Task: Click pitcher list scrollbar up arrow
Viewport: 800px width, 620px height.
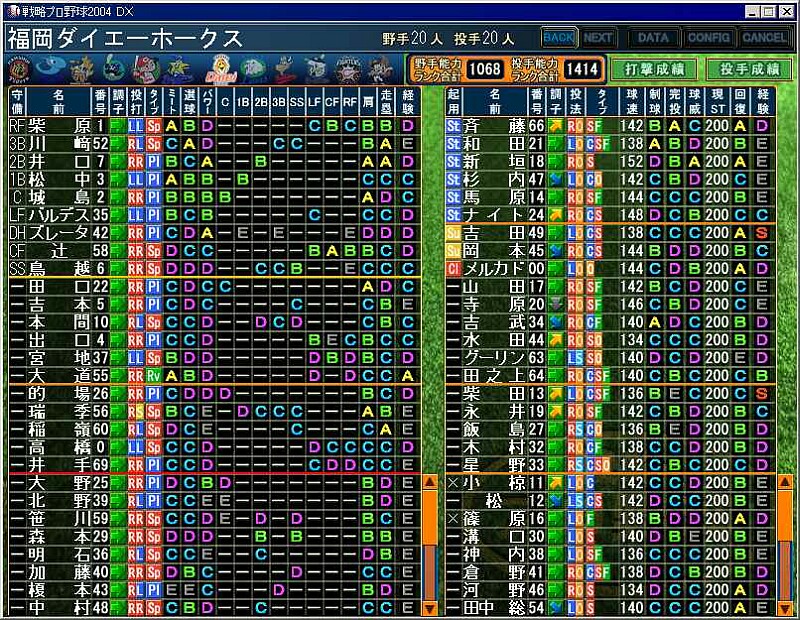Action: coord(785,482)
